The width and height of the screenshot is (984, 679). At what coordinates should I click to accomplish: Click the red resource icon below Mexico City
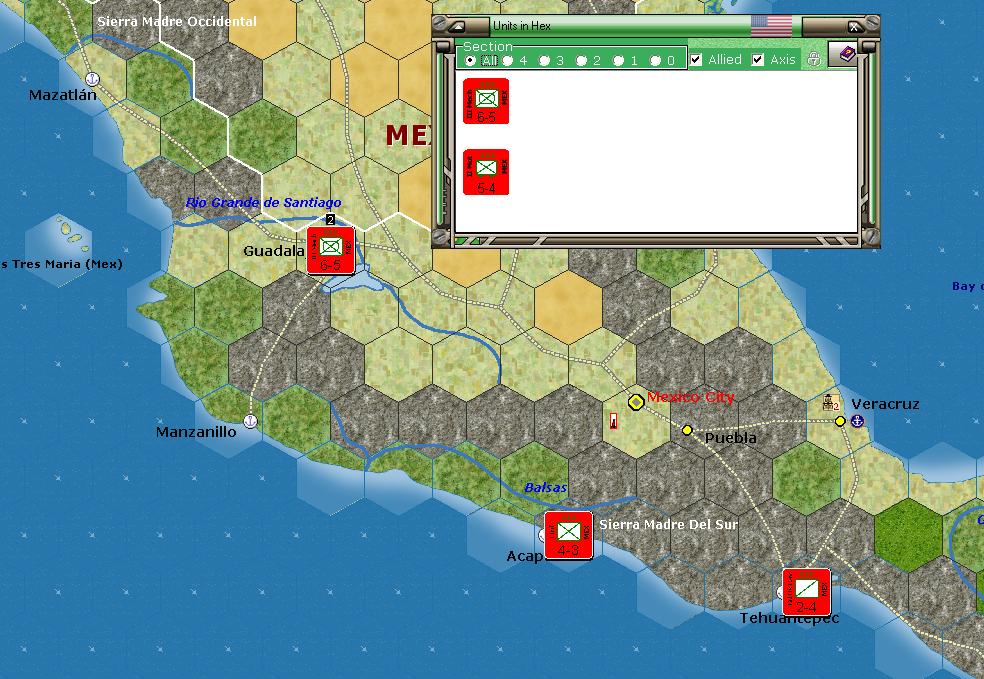pos(613,421)
